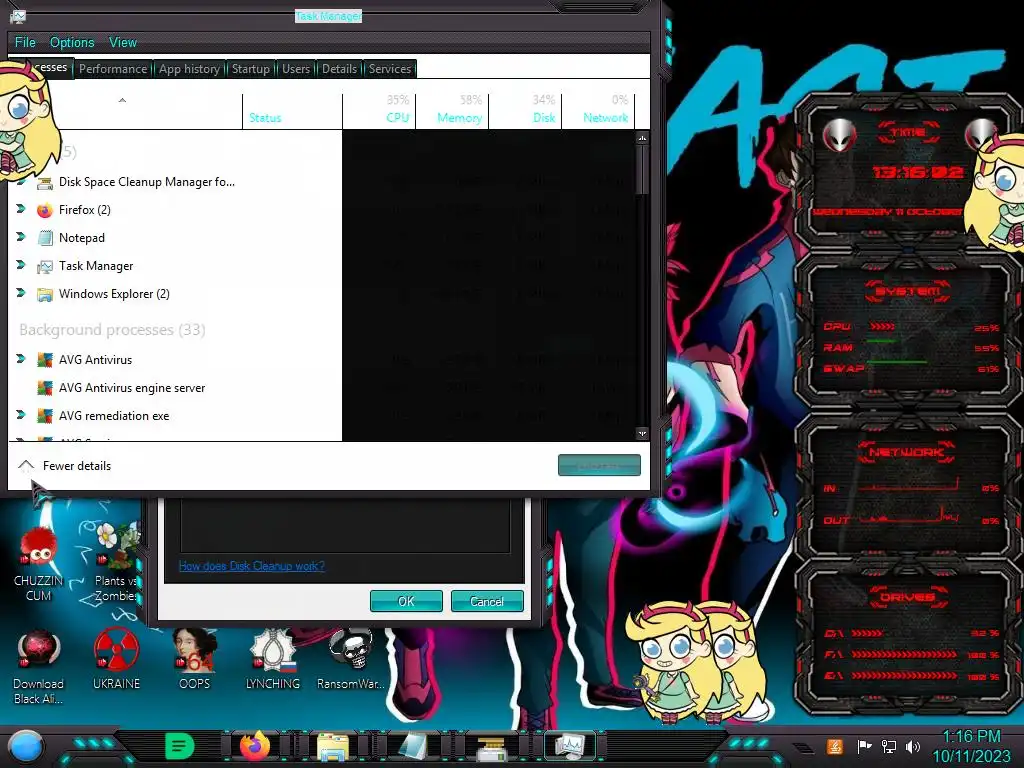Open the View menu in Task Manager
Image resolution: width=1024 pixels, height=768 pixels.
[123, 42]
